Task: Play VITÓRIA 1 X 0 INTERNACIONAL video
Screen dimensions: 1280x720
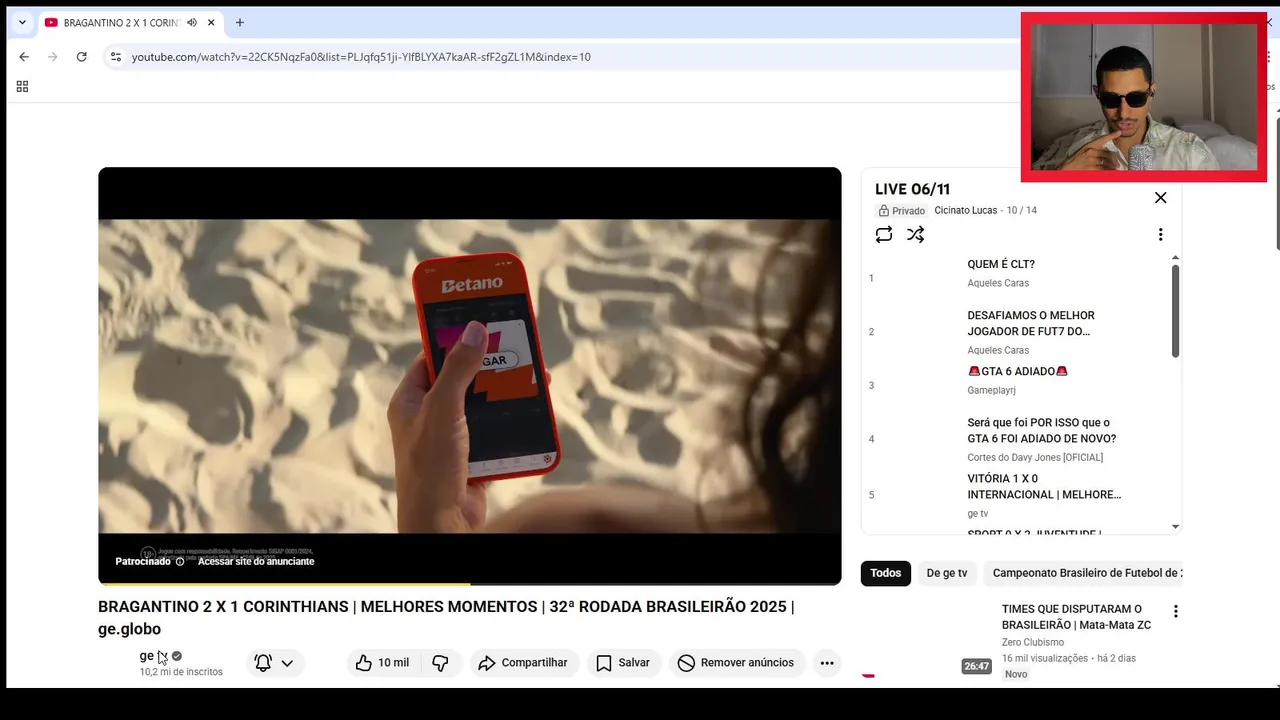Action: [x=1044, y=486]
